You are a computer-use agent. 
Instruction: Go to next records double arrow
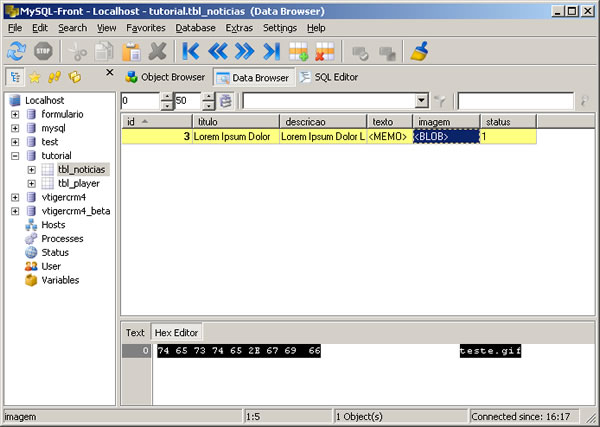(x=245, y=51)
